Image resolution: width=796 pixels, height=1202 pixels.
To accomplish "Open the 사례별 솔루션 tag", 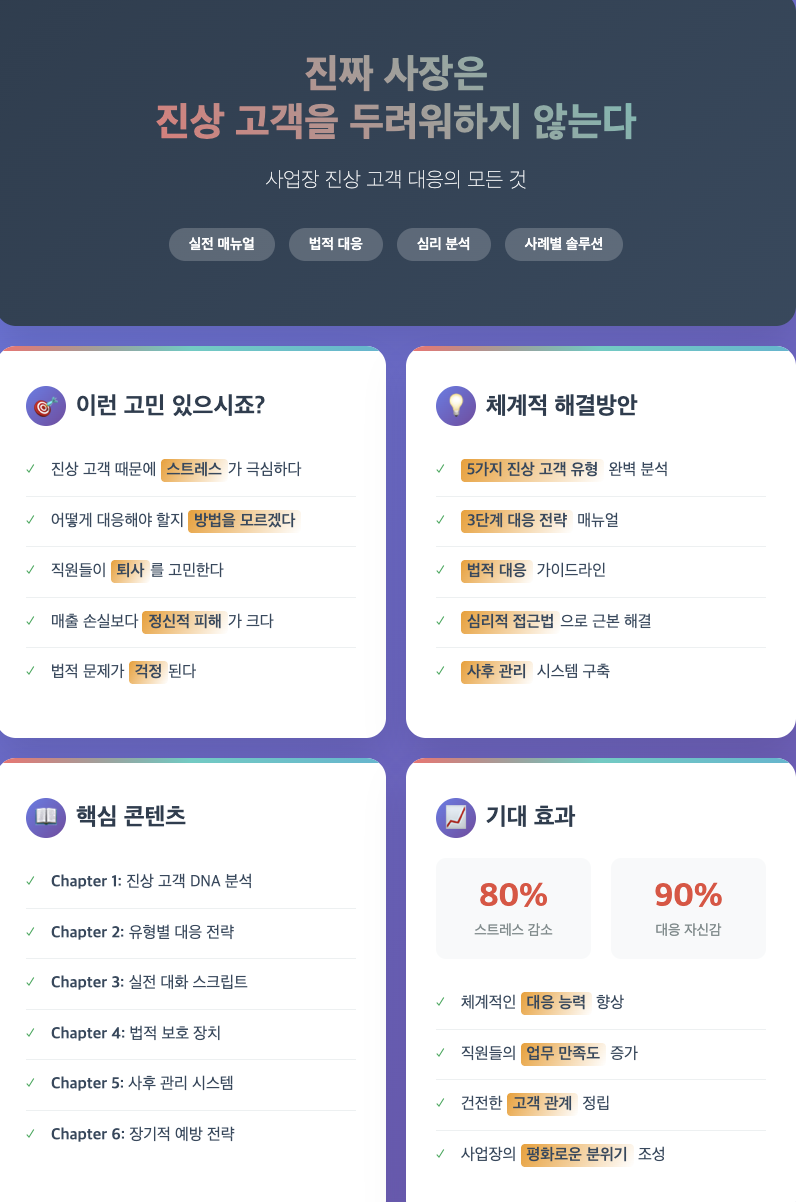I will 564,244.
